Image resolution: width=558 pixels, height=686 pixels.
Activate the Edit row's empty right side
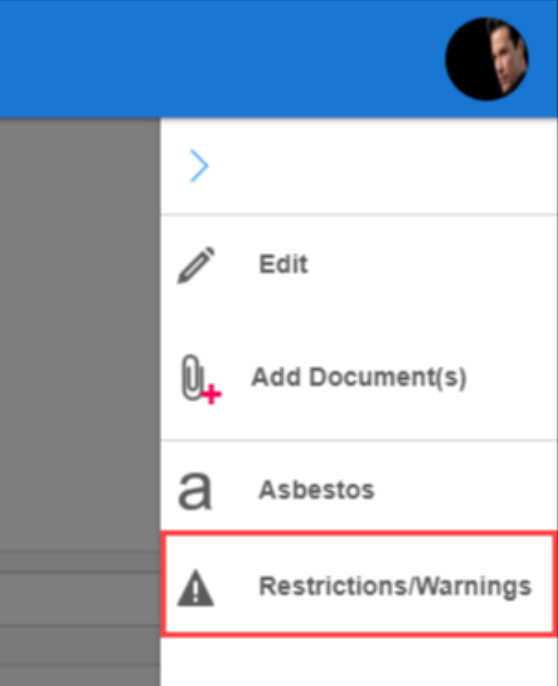pos(431,265)
